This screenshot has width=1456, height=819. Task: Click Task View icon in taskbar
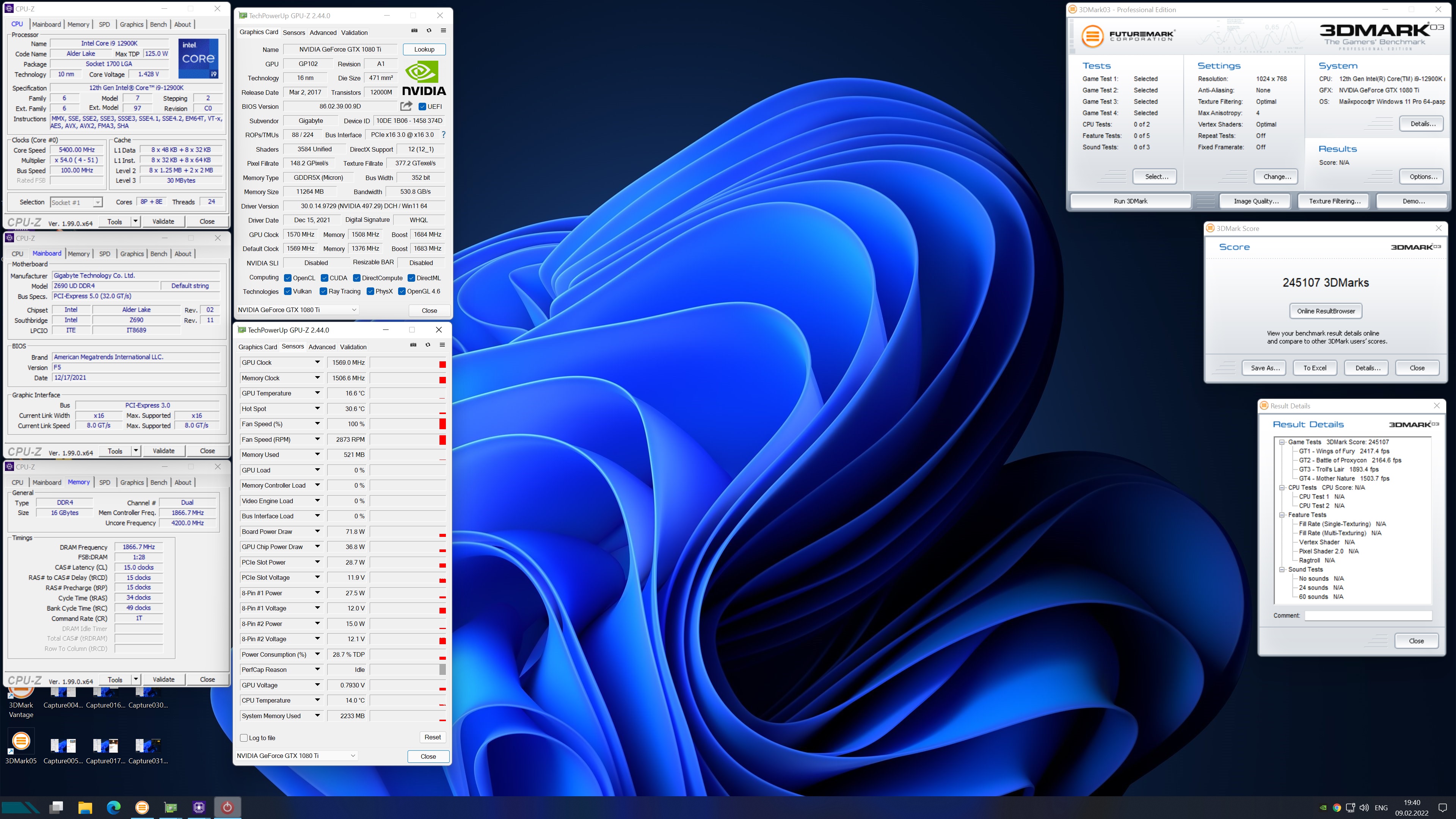click(56, 808)
